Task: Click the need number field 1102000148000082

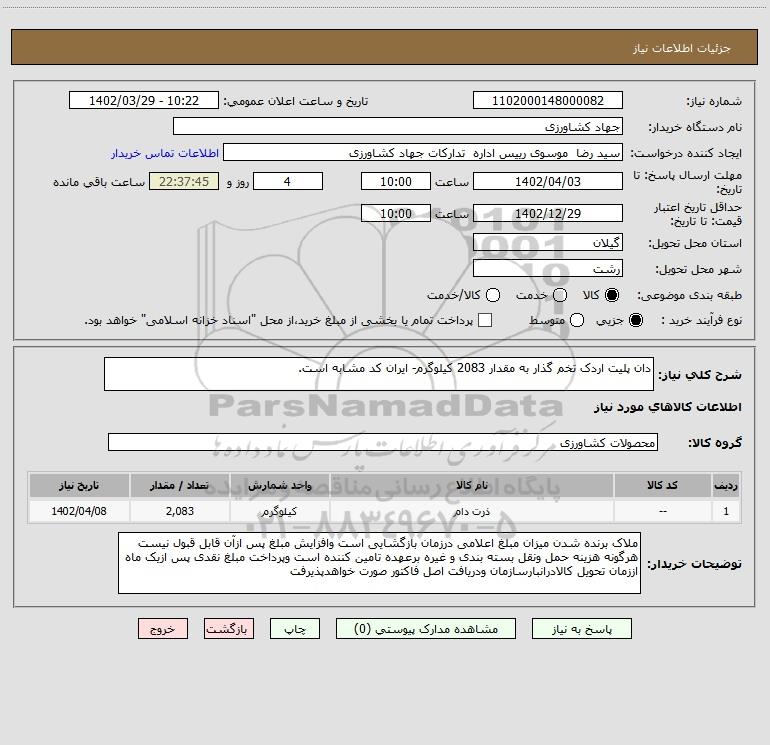Action: point(548,101)
